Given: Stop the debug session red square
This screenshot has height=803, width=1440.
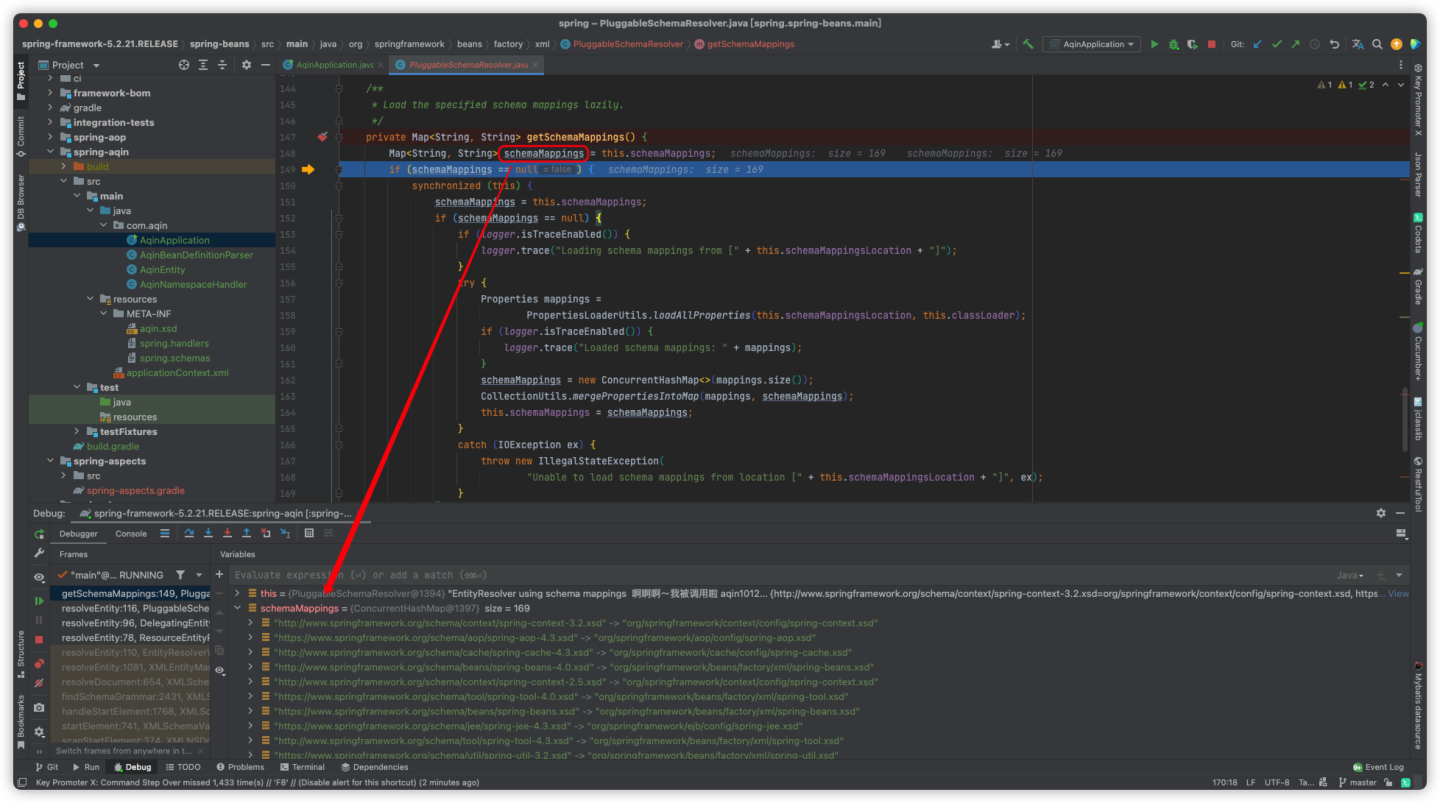Looking at the screenshot, I should click(39, 639).
